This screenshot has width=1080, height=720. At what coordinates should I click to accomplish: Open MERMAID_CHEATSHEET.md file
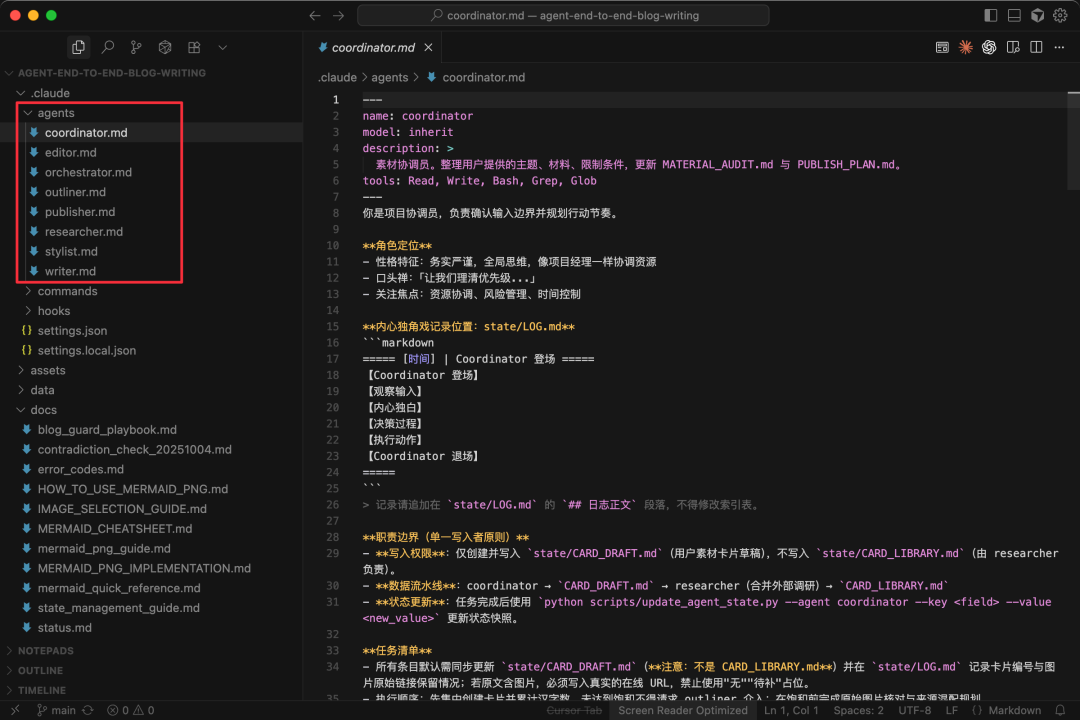coord(152,528)
